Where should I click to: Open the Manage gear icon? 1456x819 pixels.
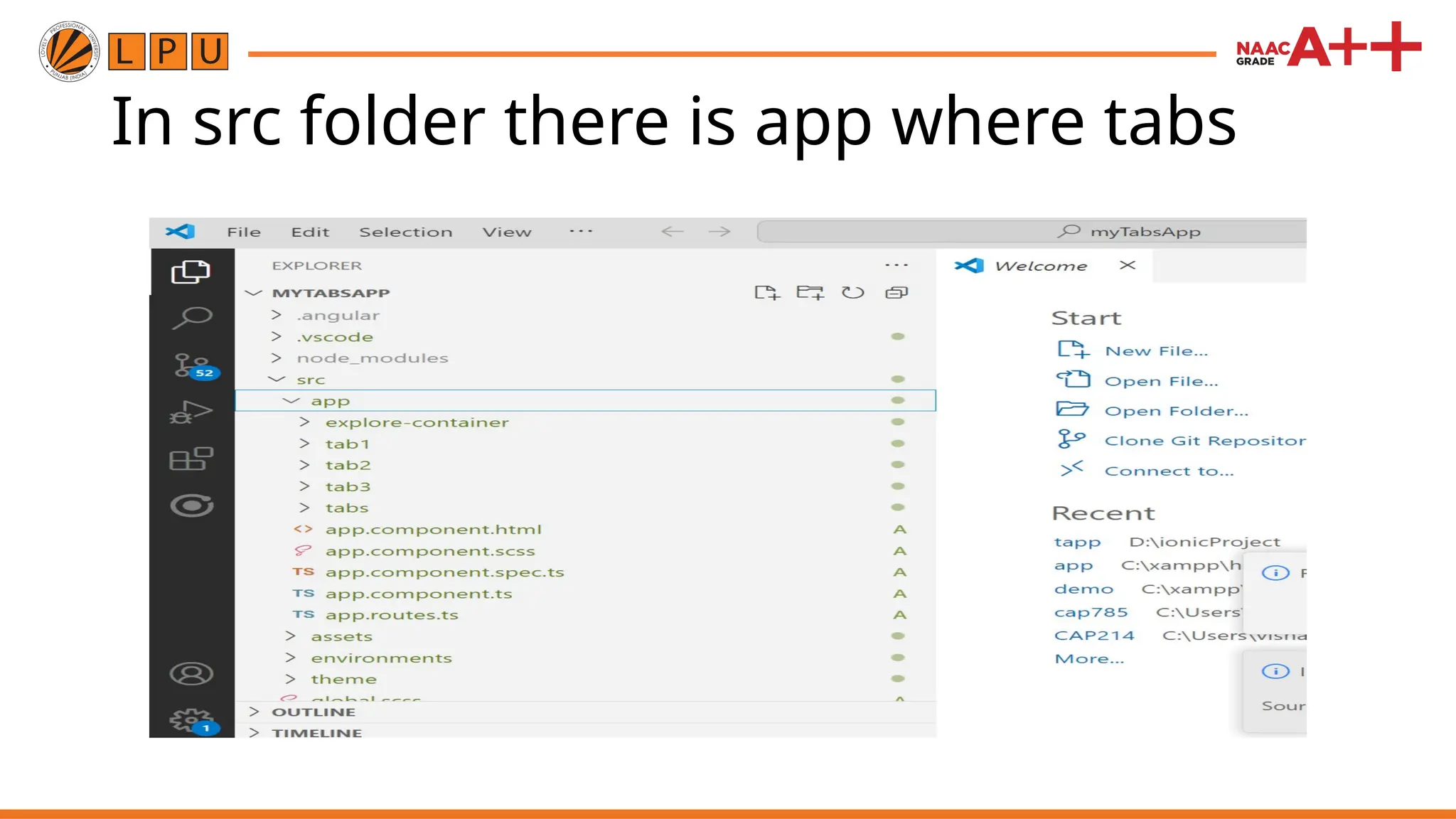[x=191, y=720]
